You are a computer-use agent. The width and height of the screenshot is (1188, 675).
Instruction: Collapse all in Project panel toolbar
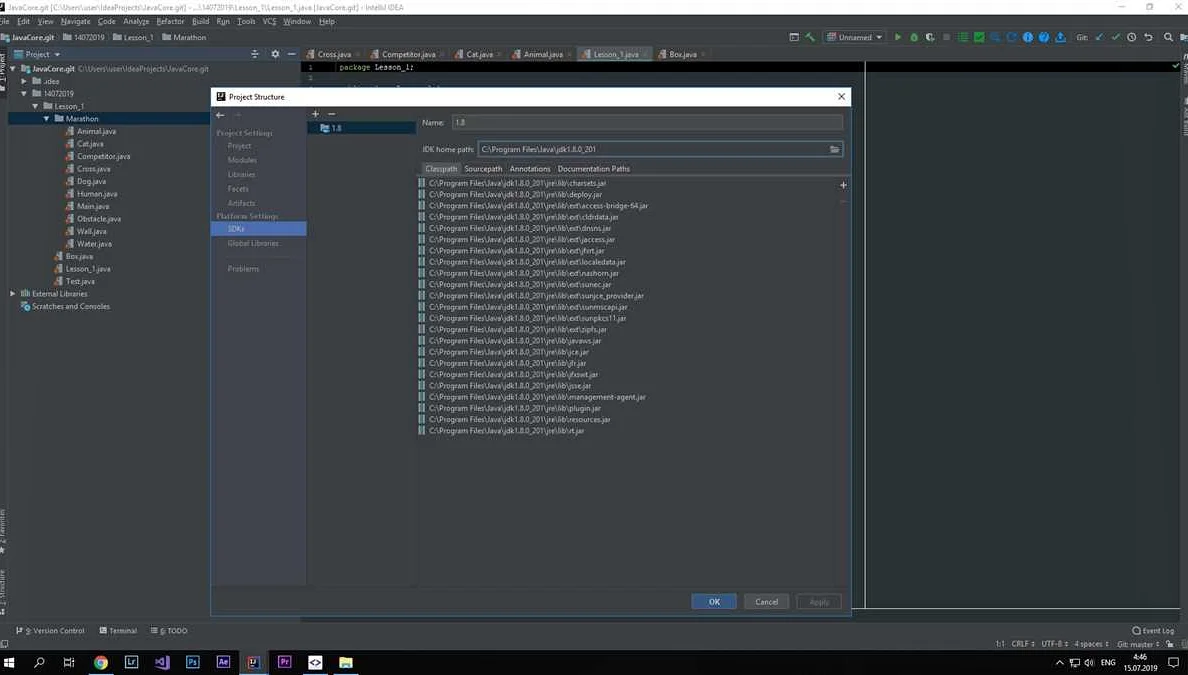(x=255, y=54)
